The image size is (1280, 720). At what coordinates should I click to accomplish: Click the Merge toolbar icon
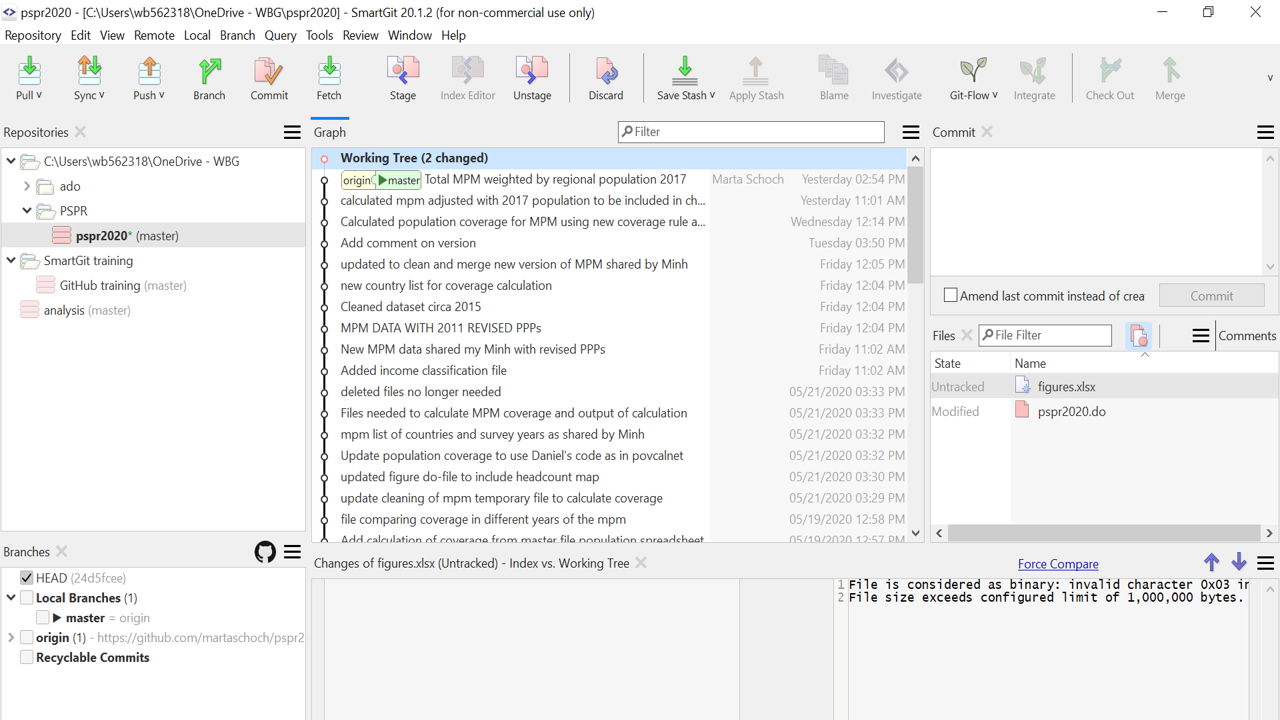(1170, 71)
